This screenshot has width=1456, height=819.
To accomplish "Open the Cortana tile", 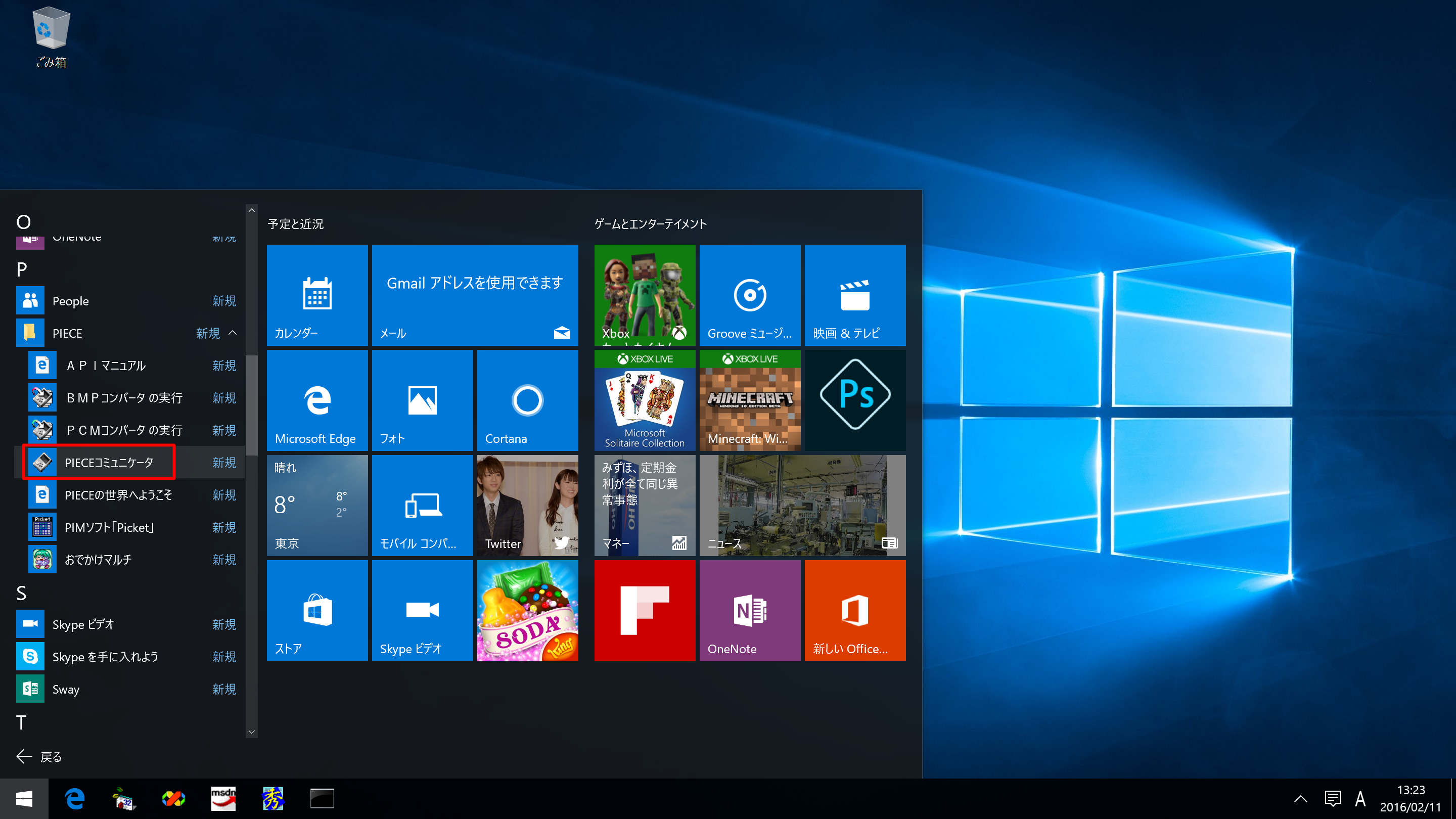I will pos(527,400).
